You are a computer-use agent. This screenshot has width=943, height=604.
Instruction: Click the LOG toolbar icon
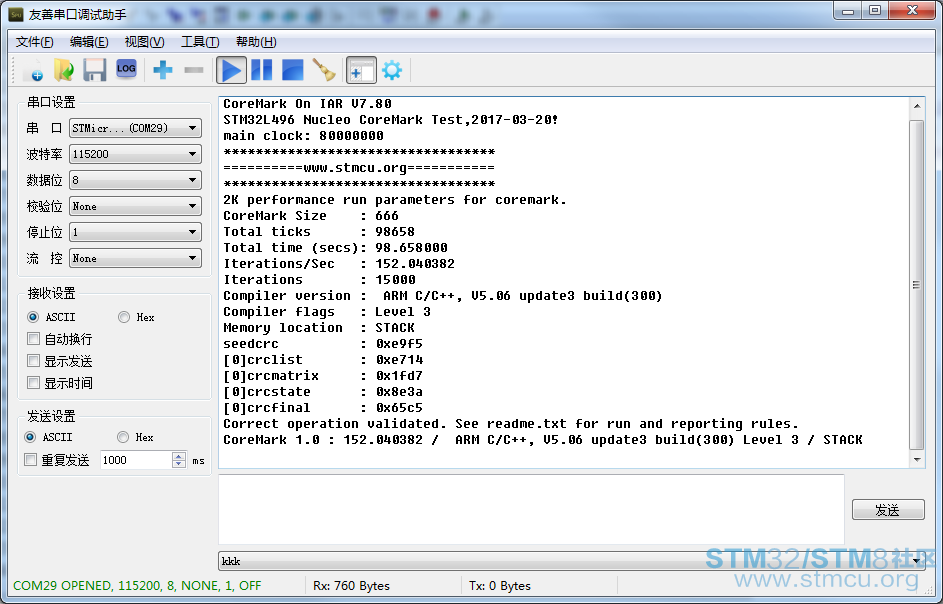pos(126,69)
